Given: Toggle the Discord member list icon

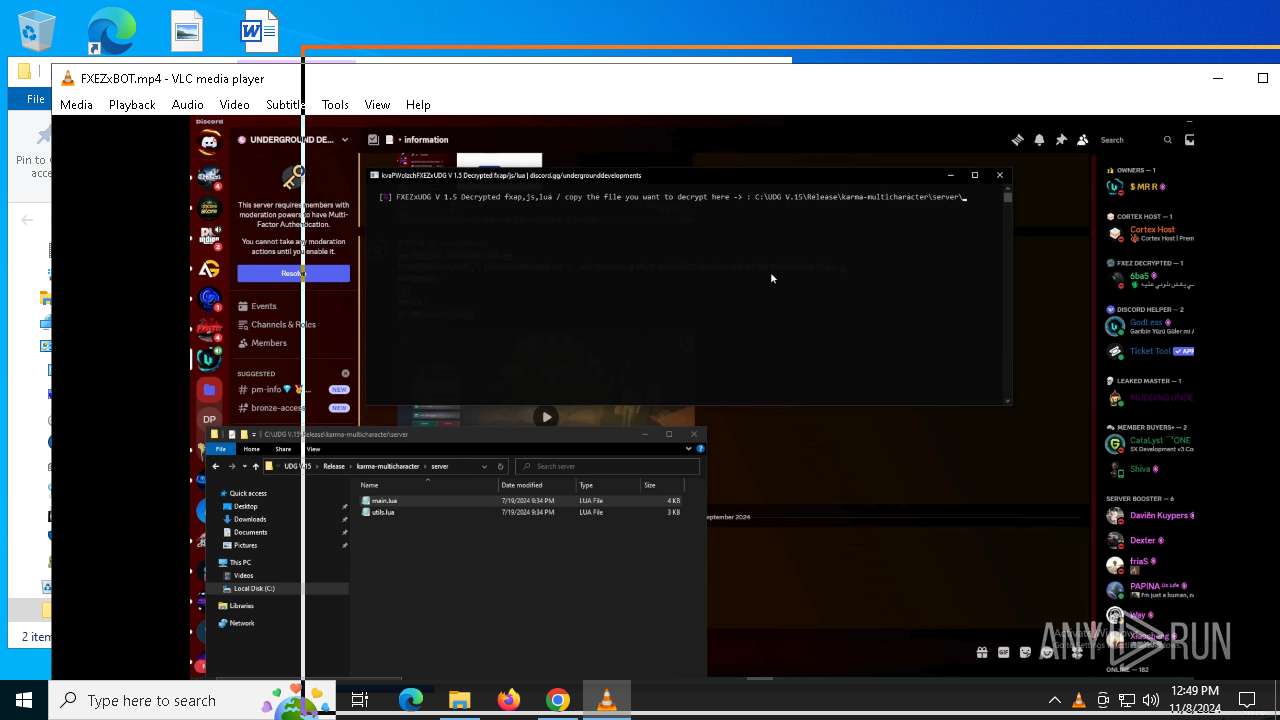Looking at the screenshot, I should (1082, 140).
